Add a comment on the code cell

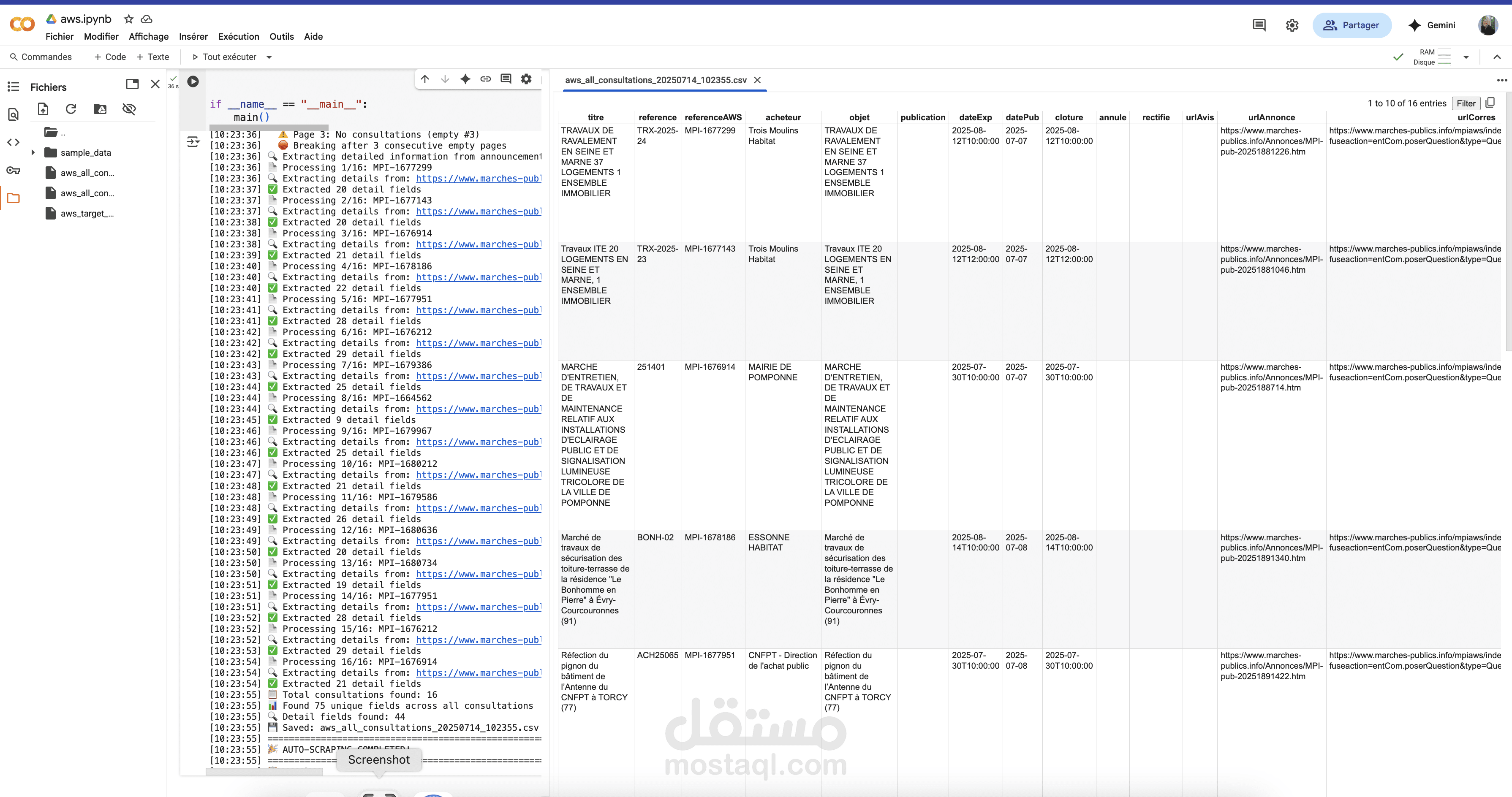pos(506,79)
